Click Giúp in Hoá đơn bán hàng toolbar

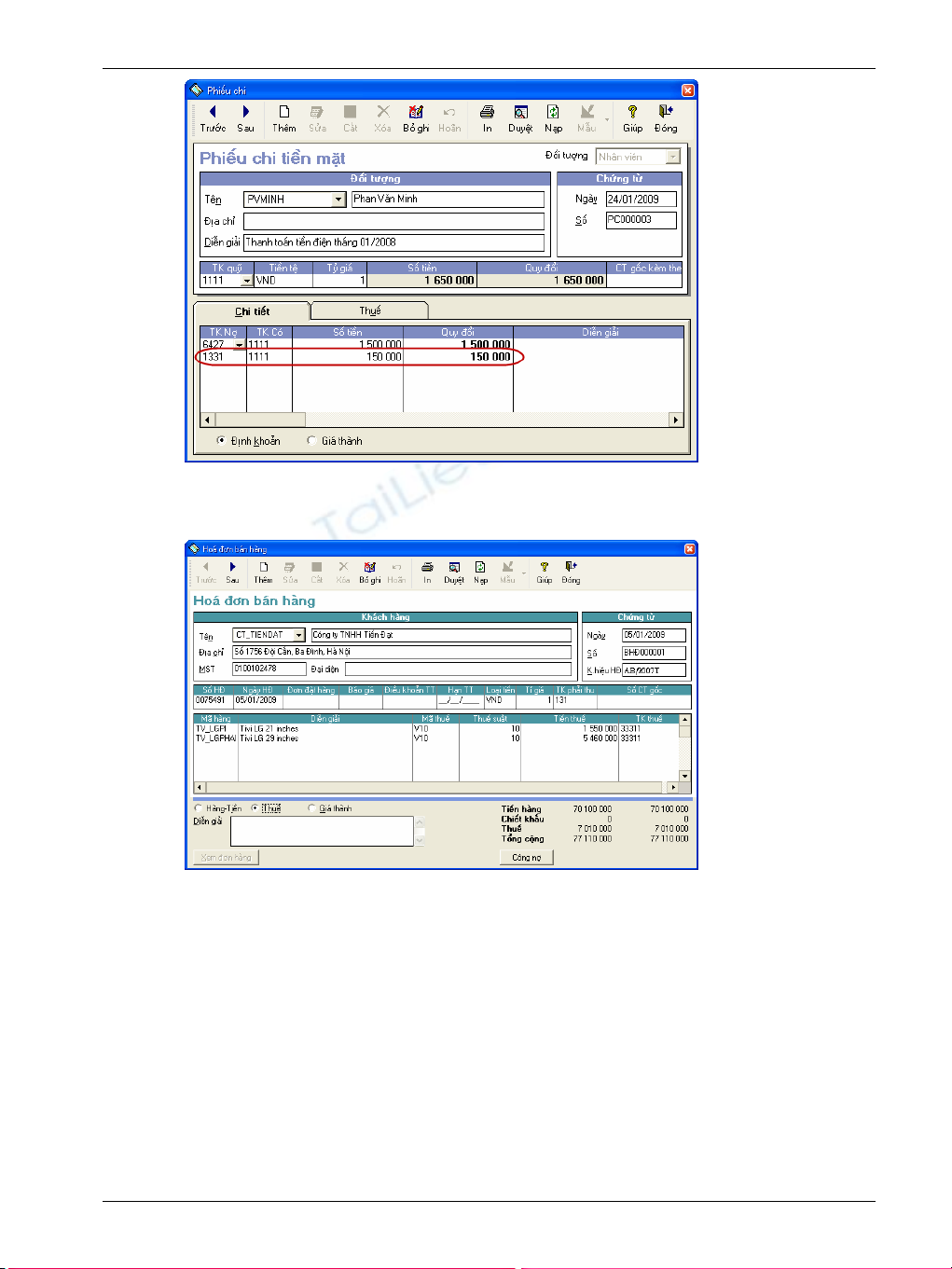pyautogui.click(x=545, y=572)
